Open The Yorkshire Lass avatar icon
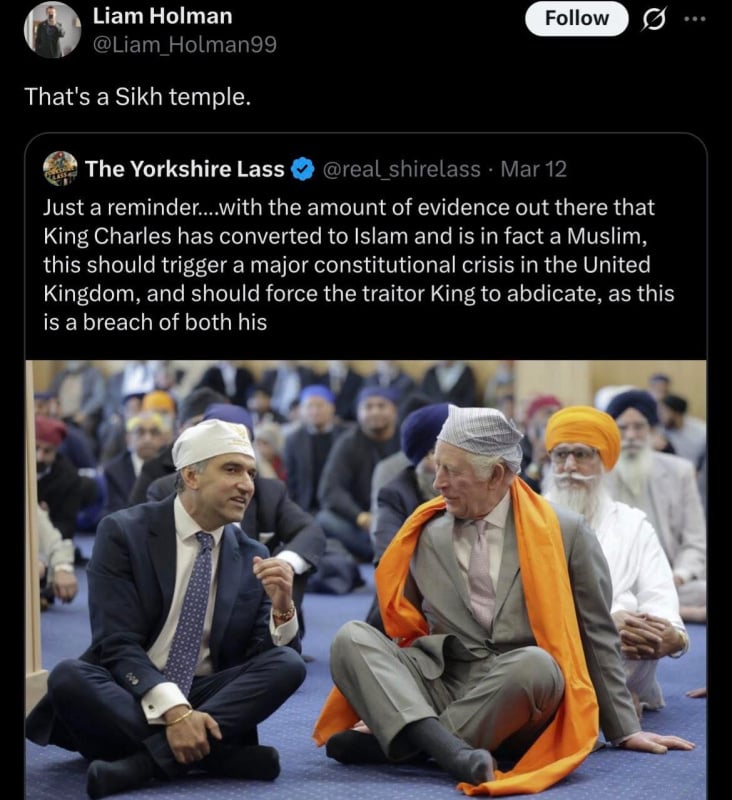The width and height of the screenshot is (732, 800). (60, 168)
